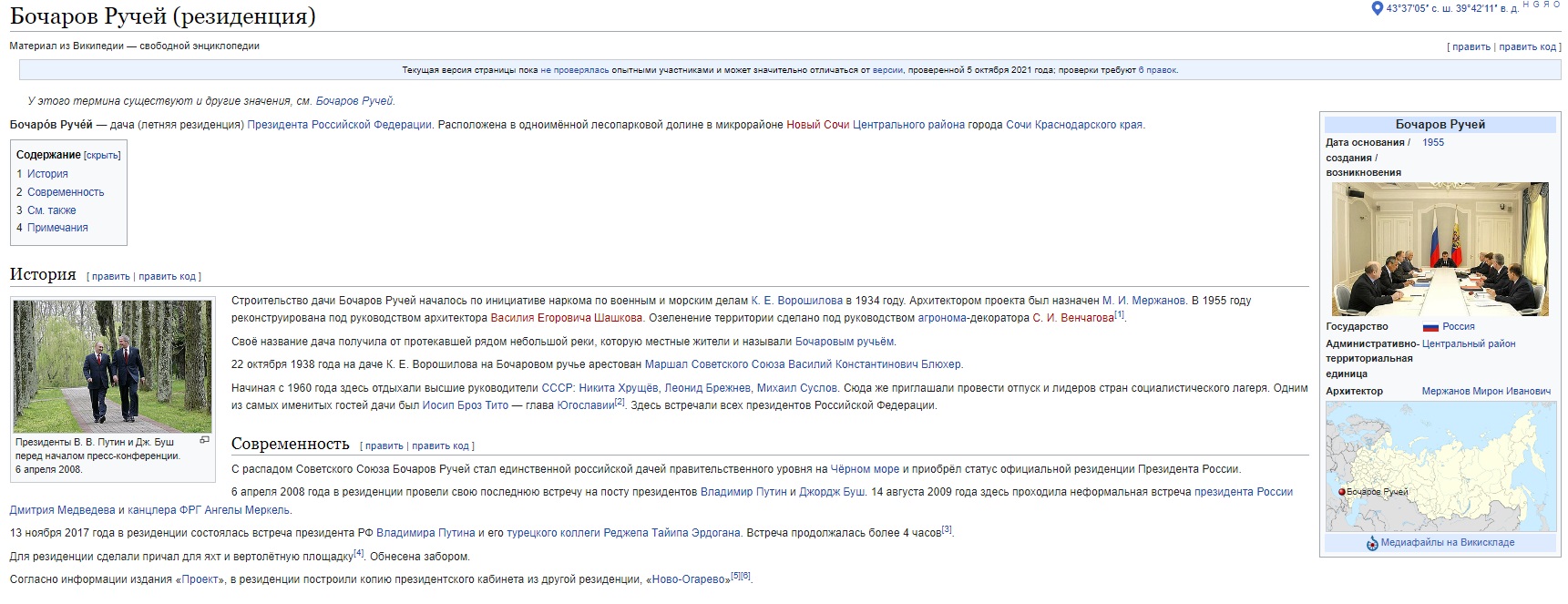1568x604 pixels.
Task: Click 'править код' next to История heading
Action: click(168, 277)
